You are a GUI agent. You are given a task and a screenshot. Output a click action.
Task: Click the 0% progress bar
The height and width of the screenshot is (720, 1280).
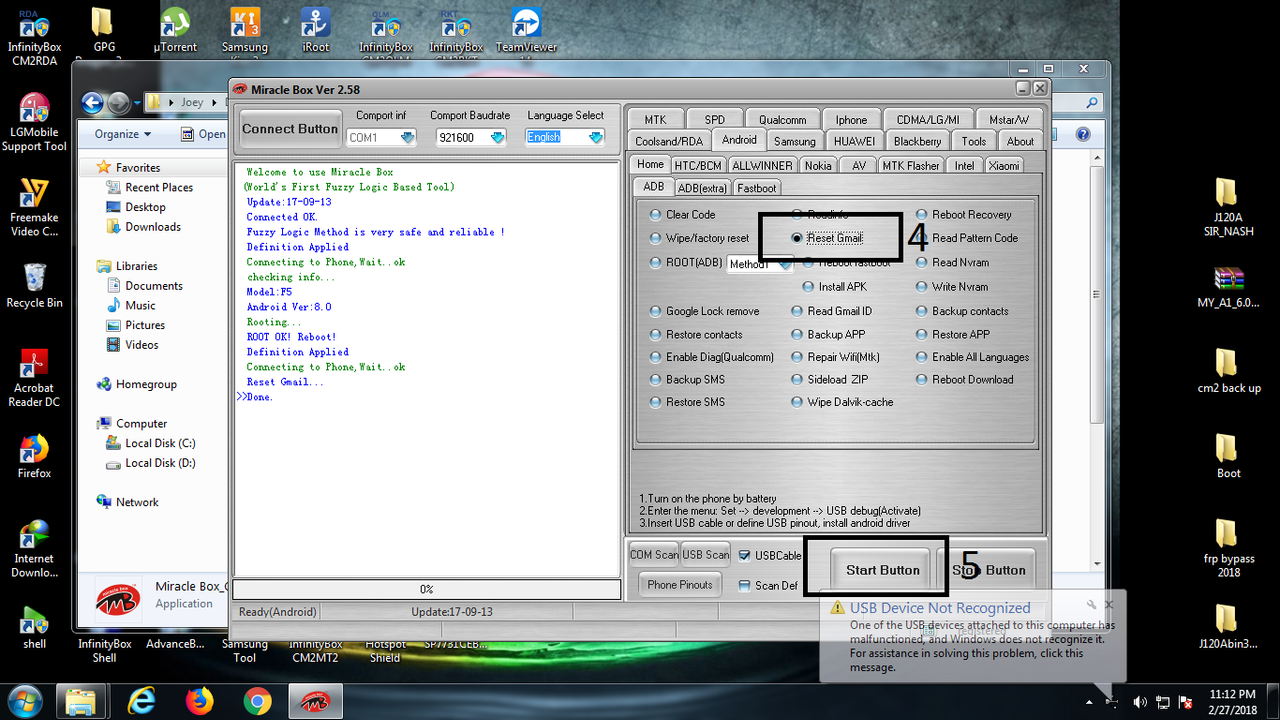click(x=426, y=589)
